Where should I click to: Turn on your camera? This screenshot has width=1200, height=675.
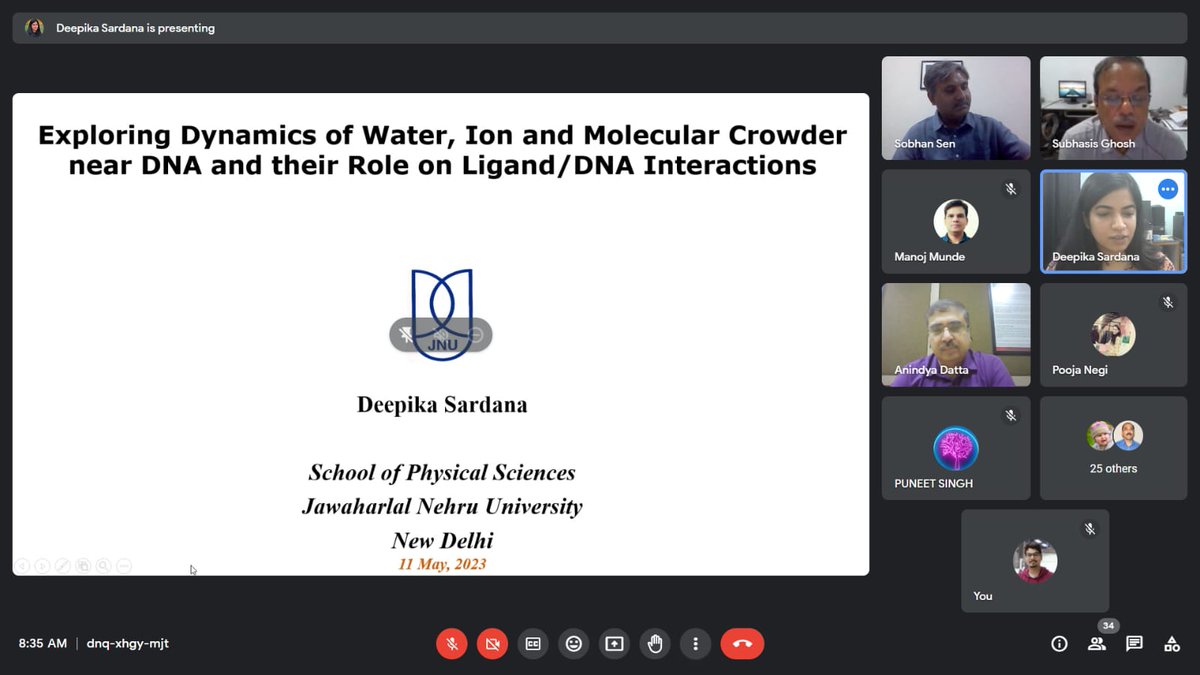[492, 644]
